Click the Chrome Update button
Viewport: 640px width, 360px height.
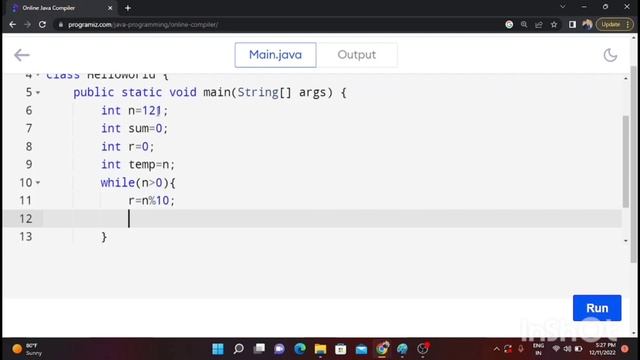pyautogui.click(x=615, y=24)
